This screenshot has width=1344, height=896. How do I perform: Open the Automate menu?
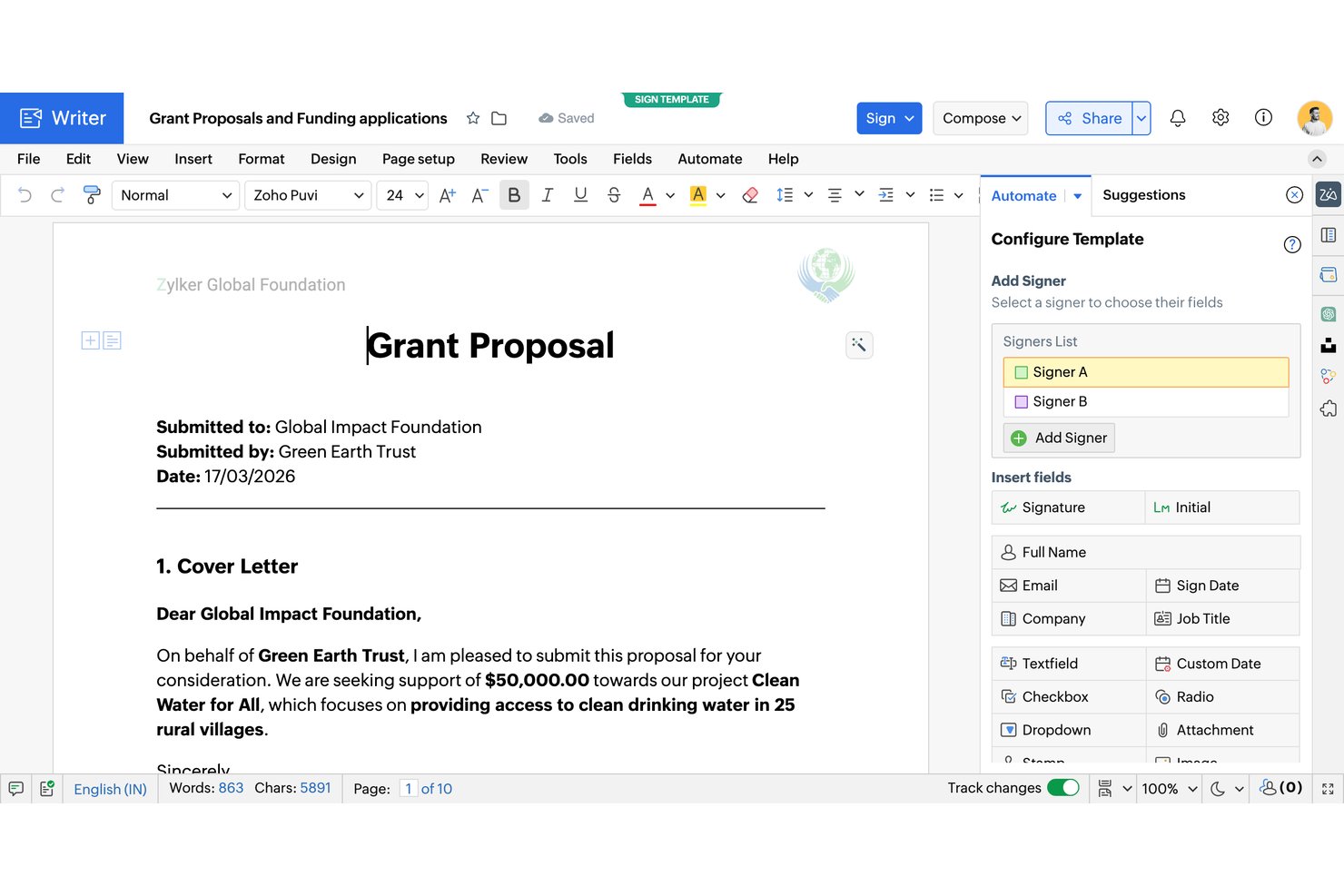[710, 159]
